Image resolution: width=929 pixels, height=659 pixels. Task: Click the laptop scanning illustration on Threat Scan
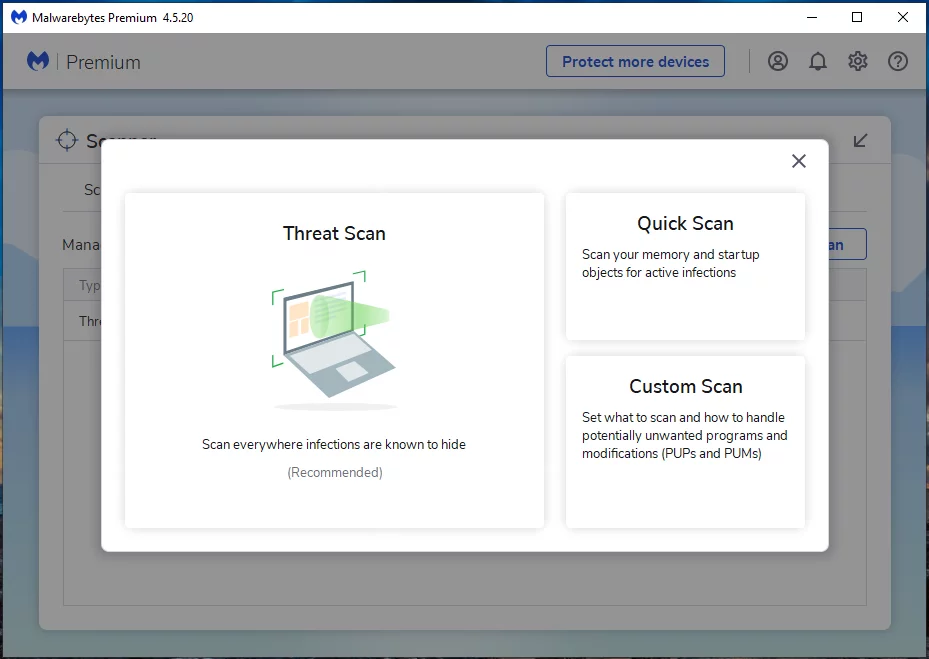(x=334, y=335)
